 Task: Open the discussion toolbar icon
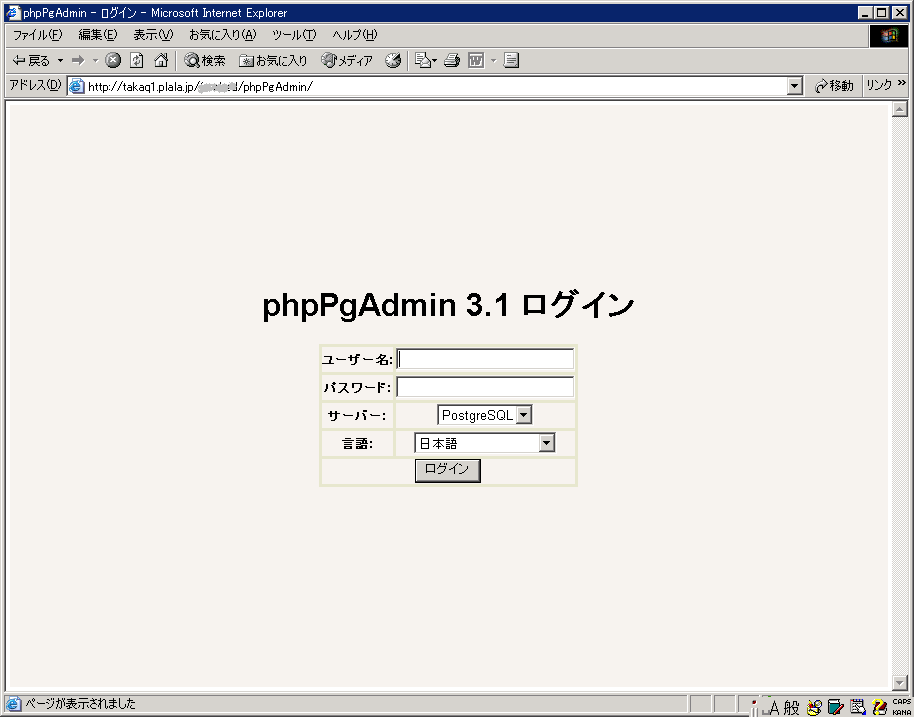[511, 60]
